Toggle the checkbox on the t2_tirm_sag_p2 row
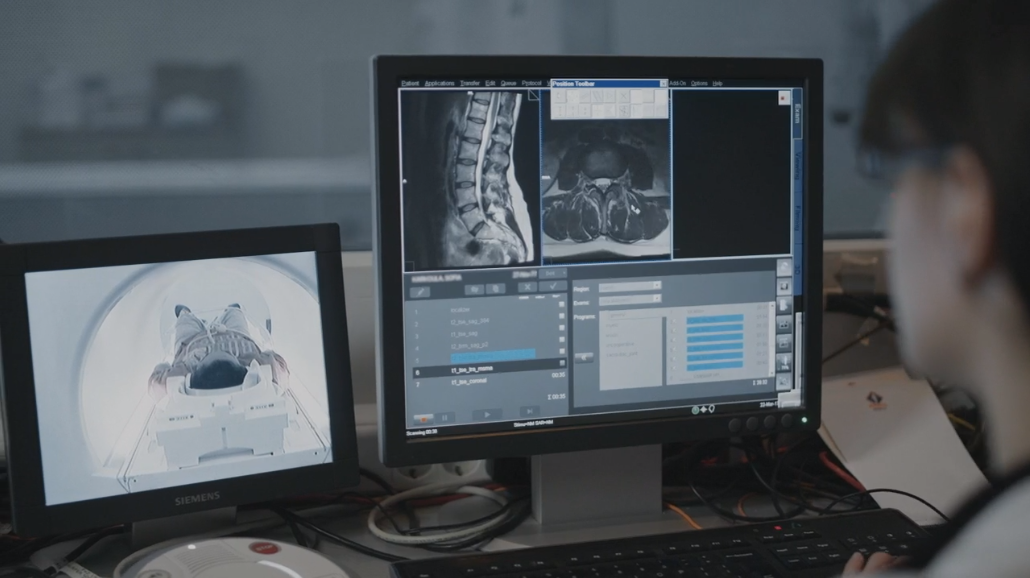 click(x=562, y=340)
